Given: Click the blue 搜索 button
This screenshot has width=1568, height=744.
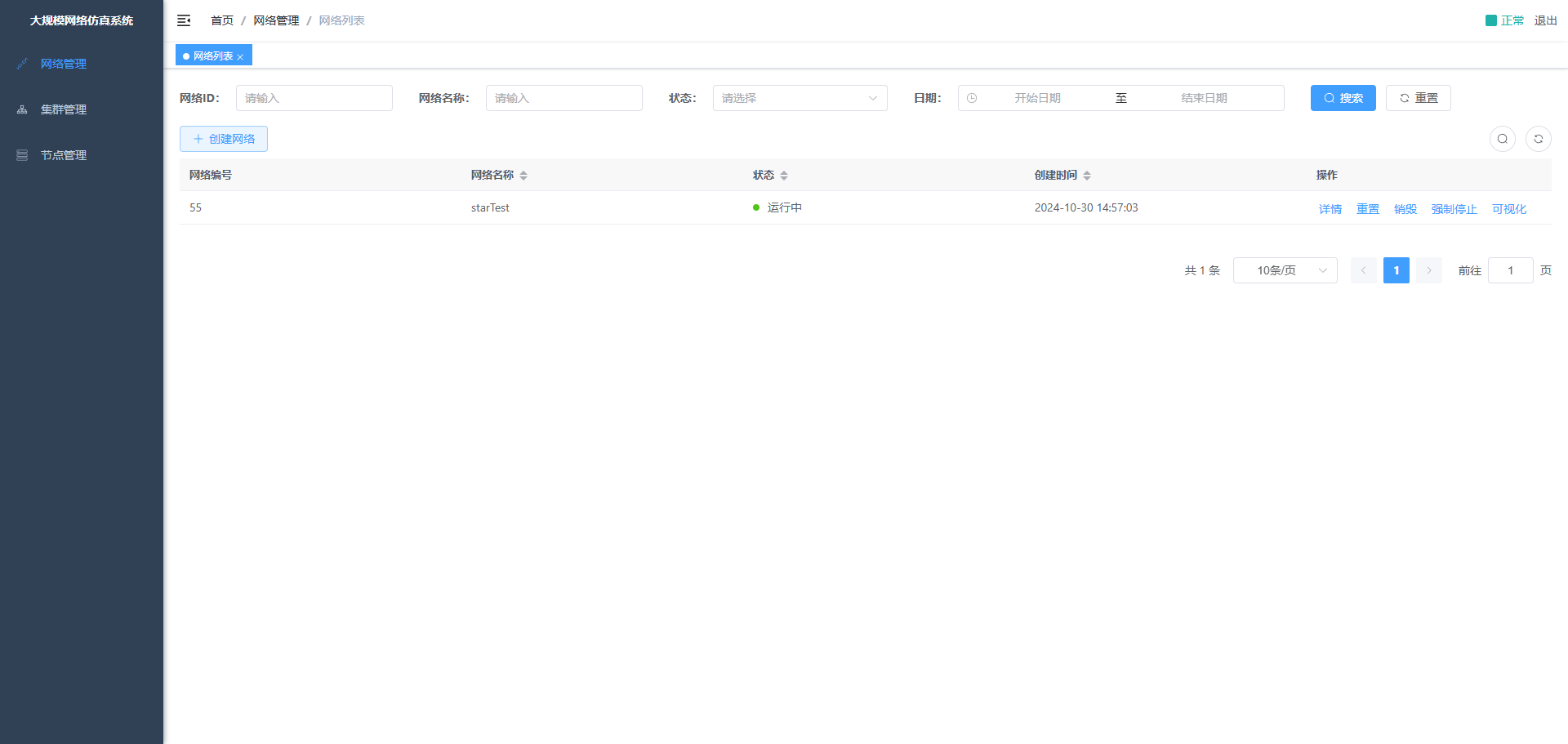Looking at the screenshot, I should coord(1343,98).
